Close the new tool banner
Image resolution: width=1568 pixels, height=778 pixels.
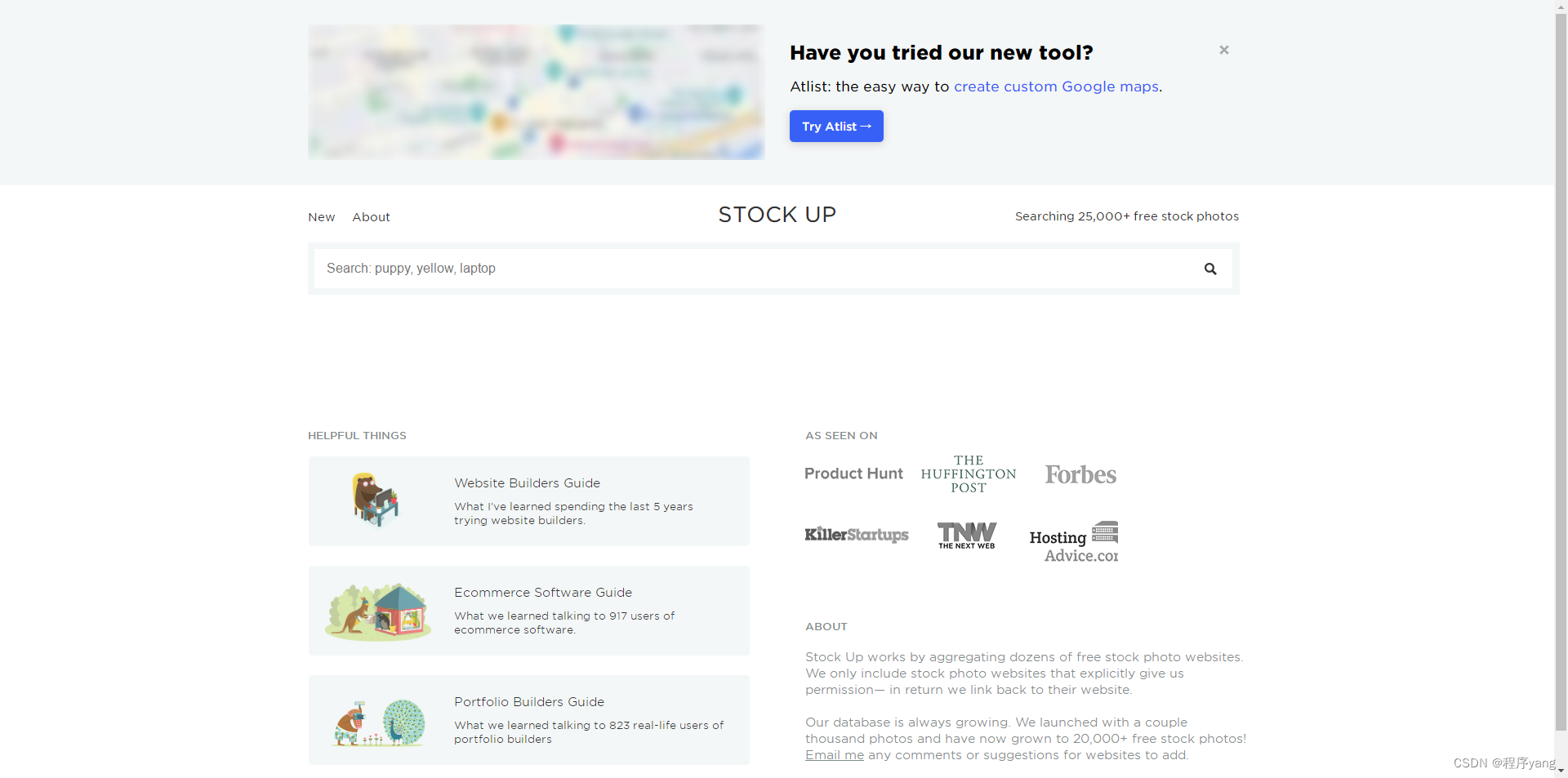click(x=1224, y=50)
